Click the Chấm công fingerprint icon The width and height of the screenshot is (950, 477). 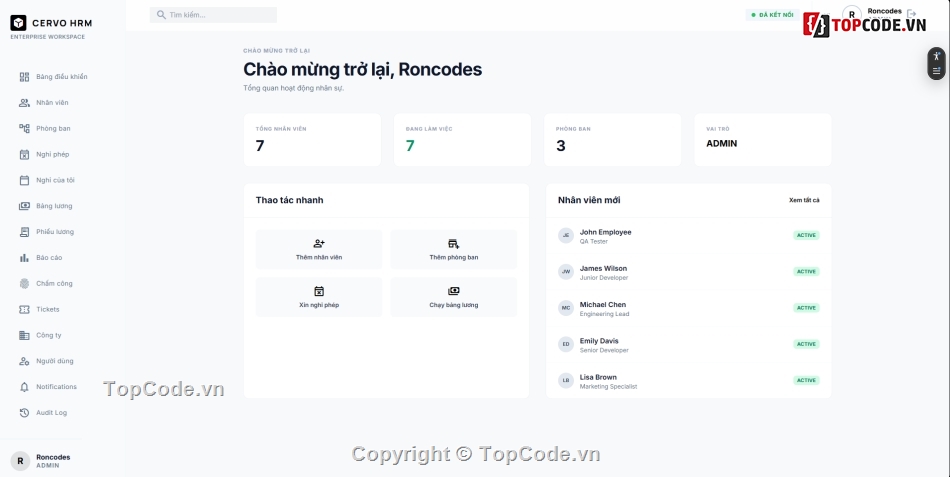(25, 283)
